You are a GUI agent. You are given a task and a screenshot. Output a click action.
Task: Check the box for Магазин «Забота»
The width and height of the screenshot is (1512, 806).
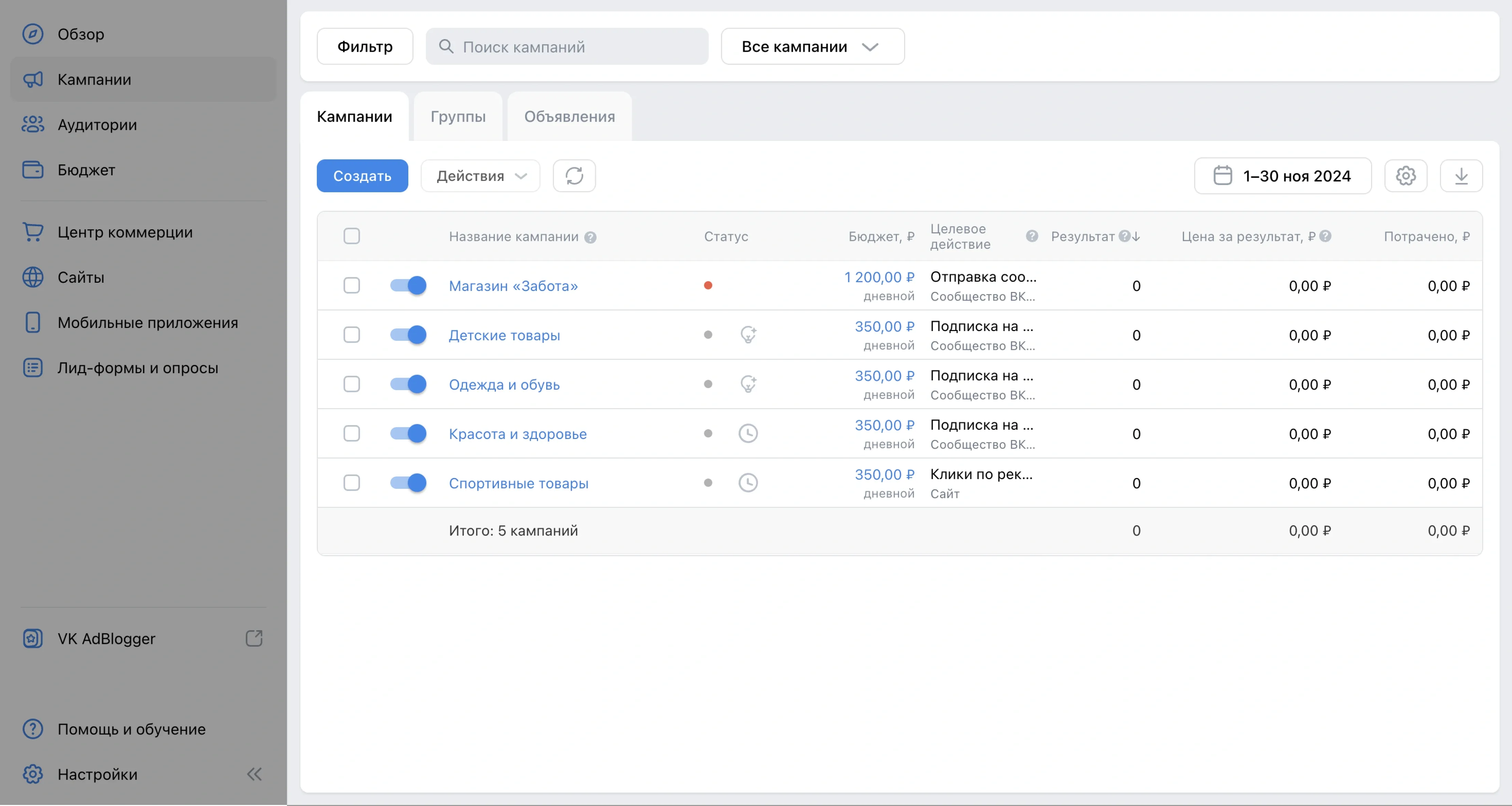click(351, 285)
